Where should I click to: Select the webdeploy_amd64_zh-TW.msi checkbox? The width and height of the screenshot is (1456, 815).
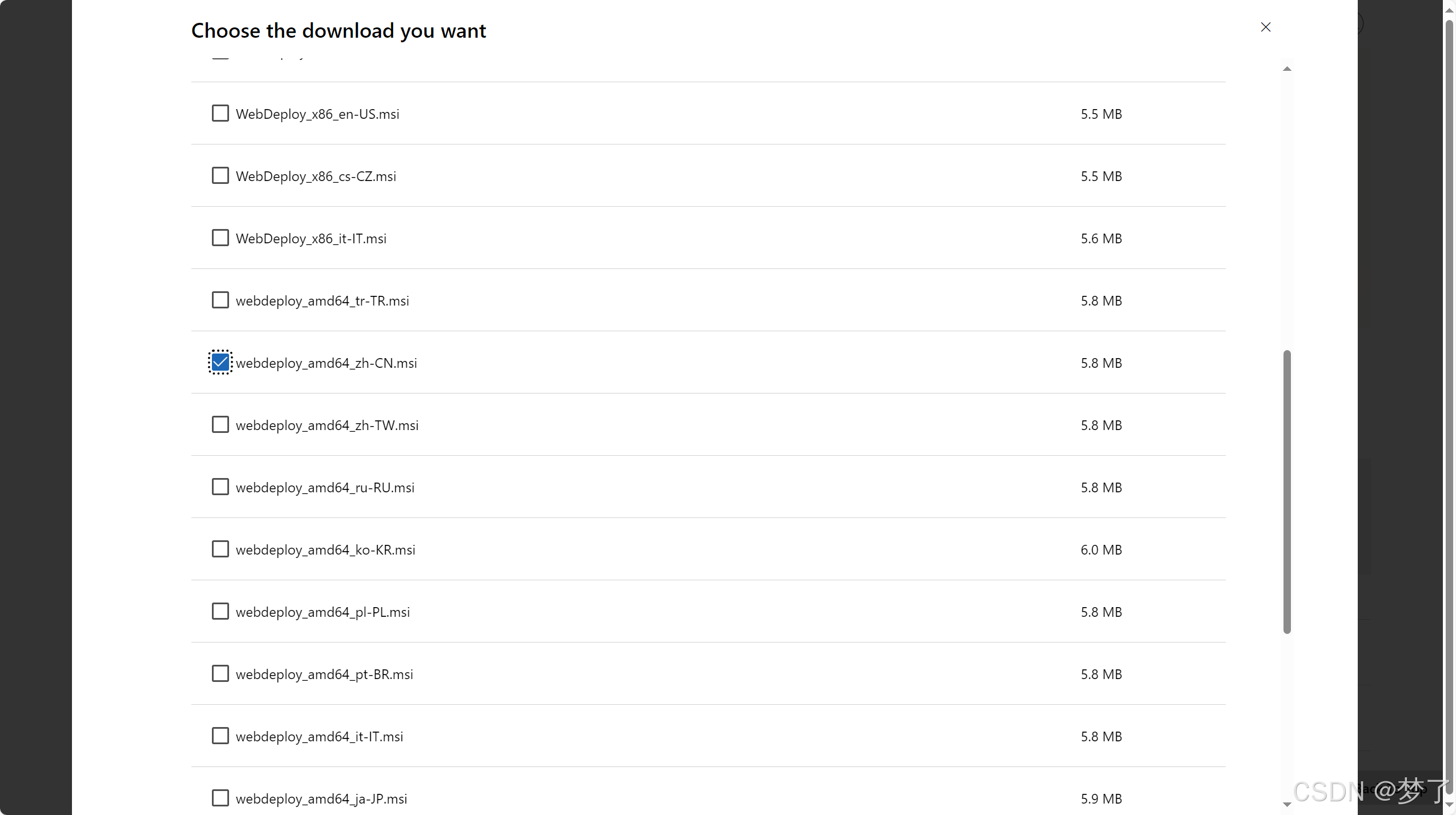click(220, 424)
